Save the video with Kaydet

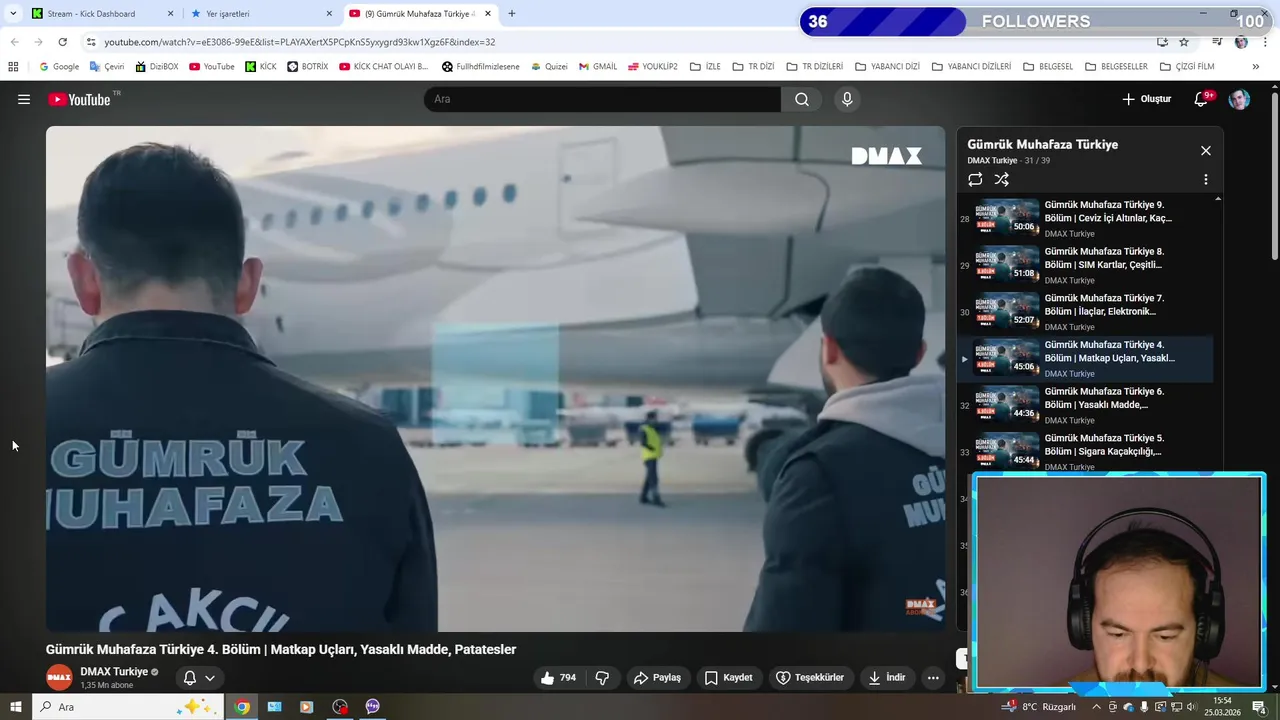[x=729, y=678]
